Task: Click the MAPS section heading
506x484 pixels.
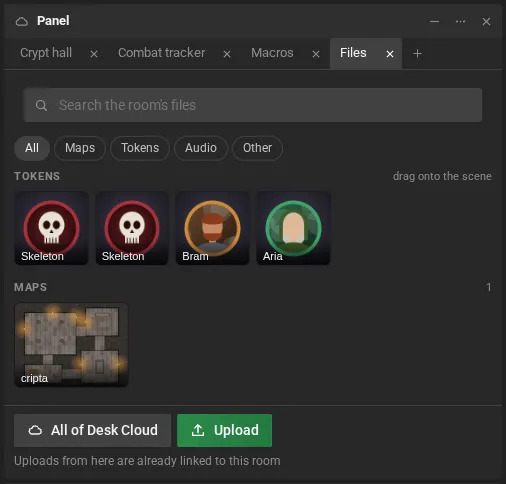Action: pyautogui.click(x=30, y=287)
